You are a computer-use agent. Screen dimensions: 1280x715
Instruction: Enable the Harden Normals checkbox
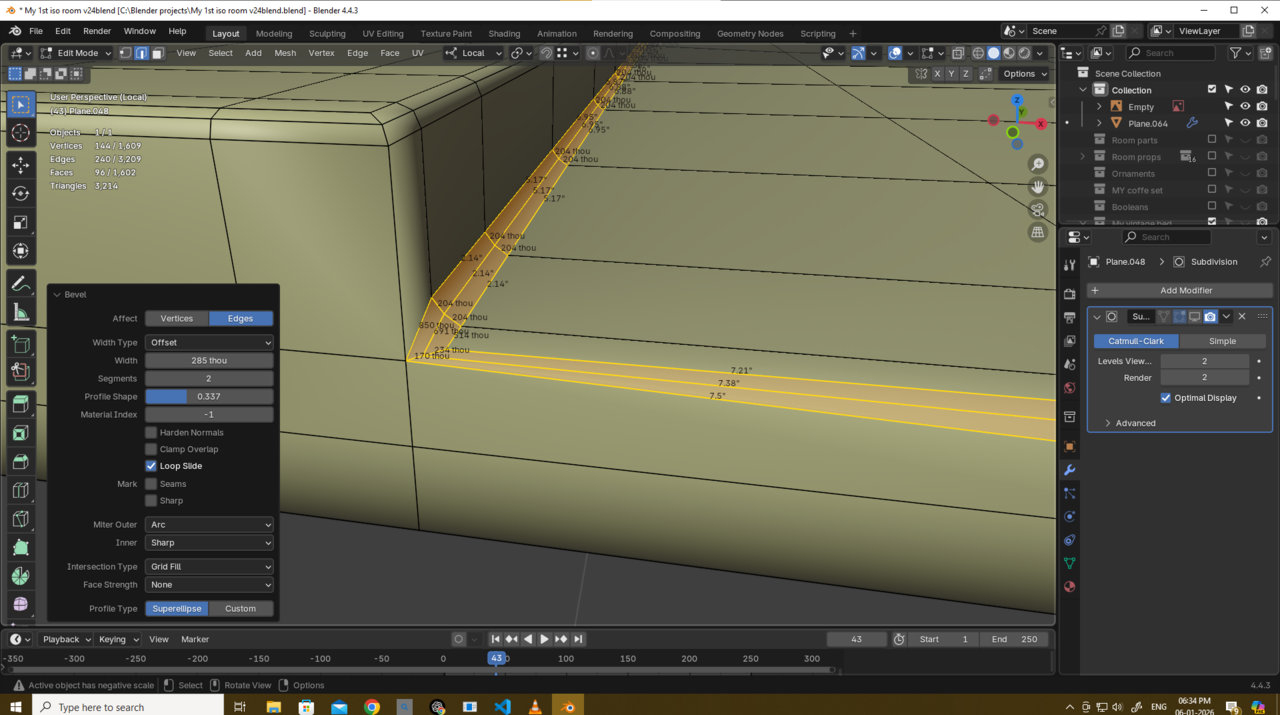click(151, 433)
